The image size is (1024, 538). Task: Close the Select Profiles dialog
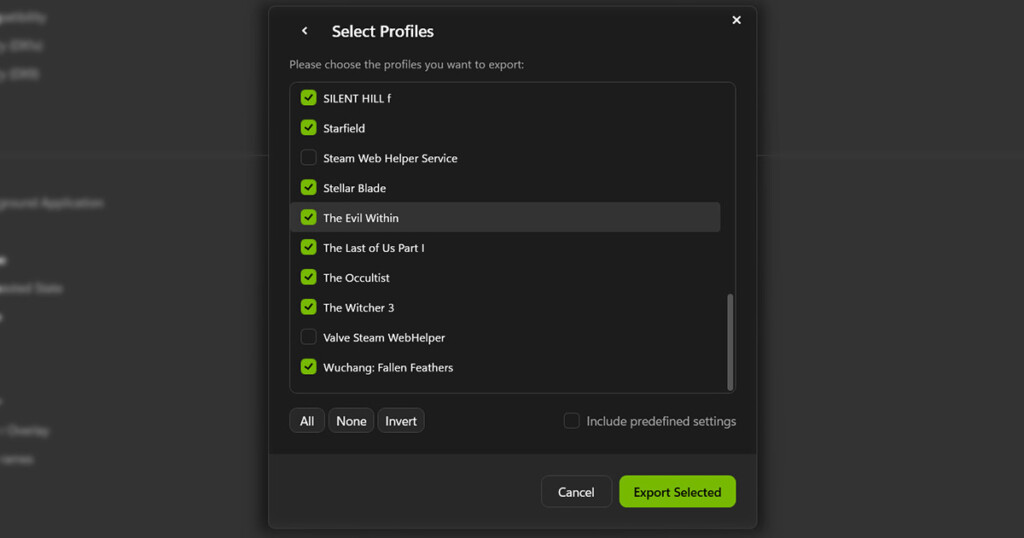click(736, 20)
